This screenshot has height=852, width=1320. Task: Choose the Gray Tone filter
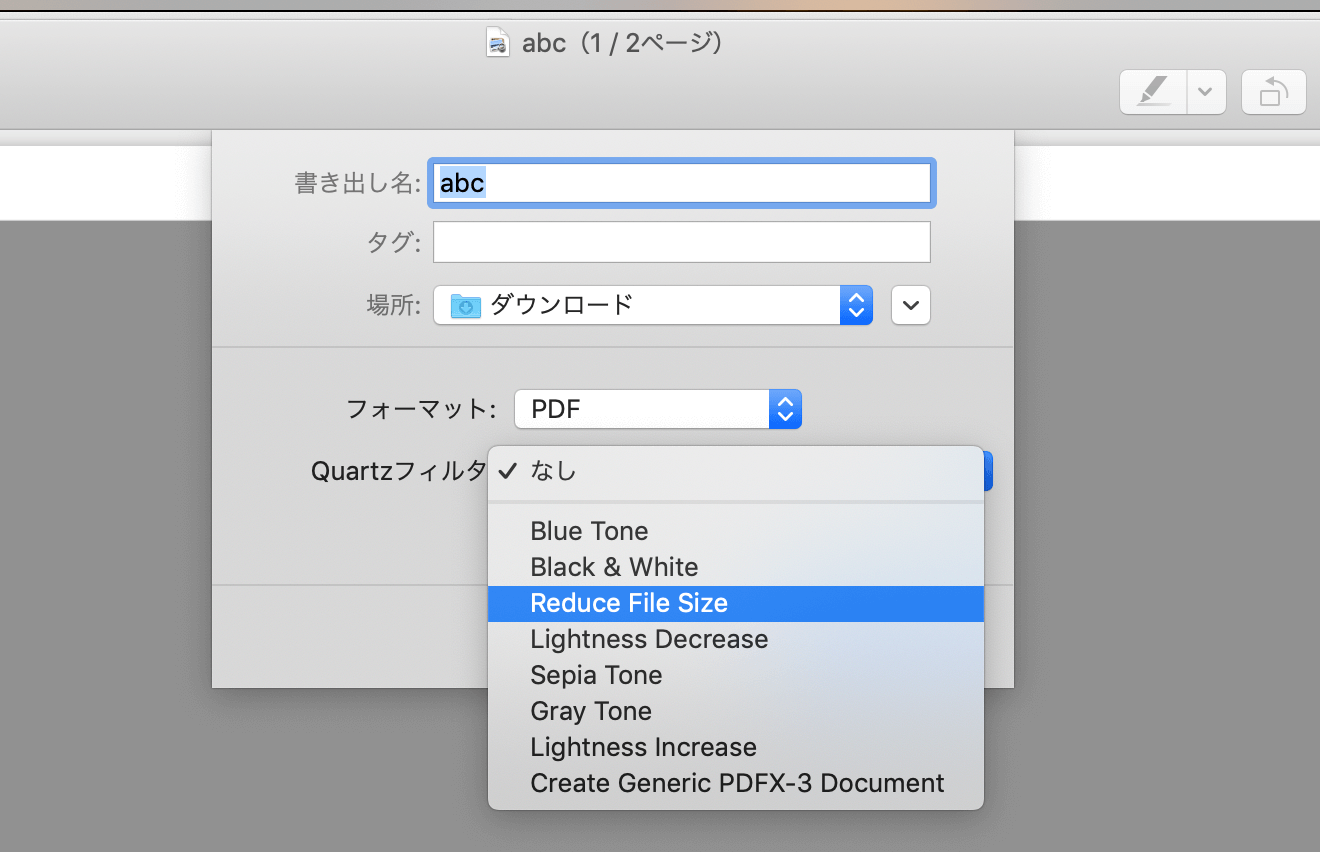tap(736, 711)
